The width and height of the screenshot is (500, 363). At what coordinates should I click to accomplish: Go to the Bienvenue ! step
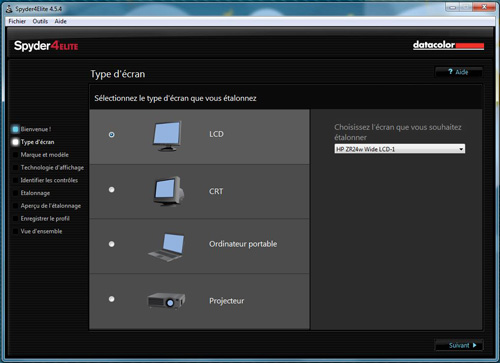coord(36,129)
